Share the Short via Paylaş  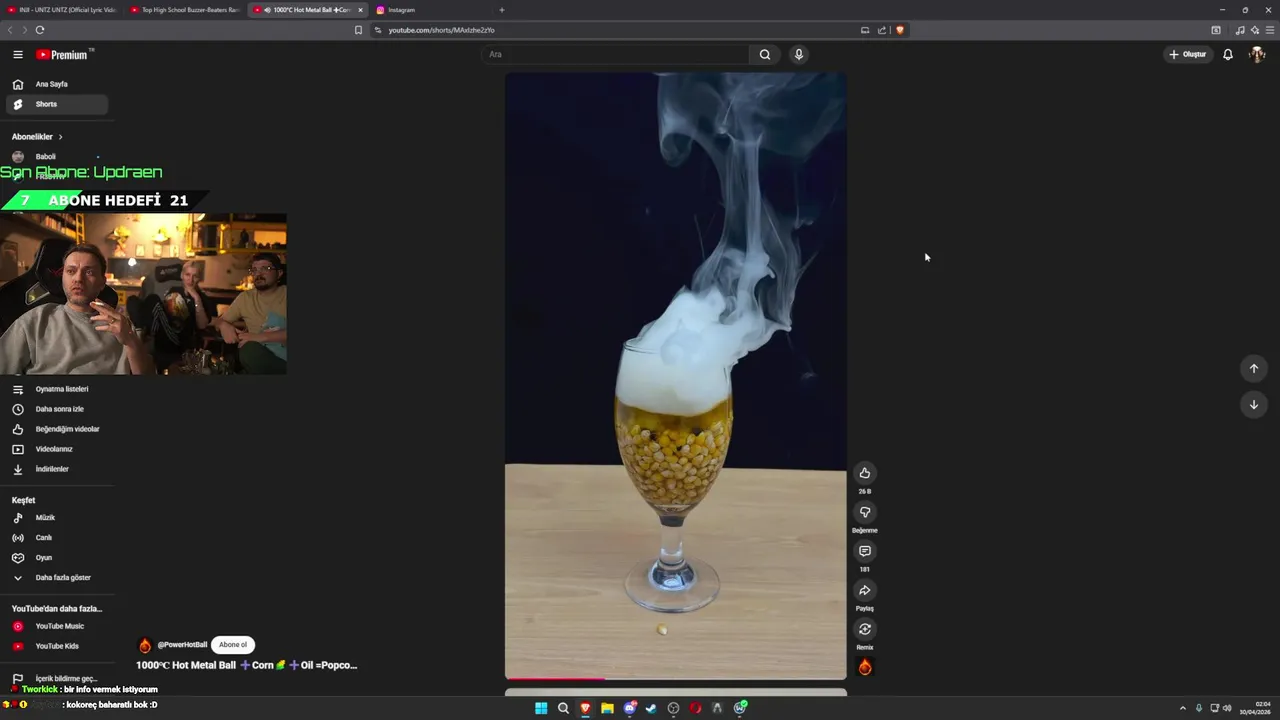[x=865, y=590]
